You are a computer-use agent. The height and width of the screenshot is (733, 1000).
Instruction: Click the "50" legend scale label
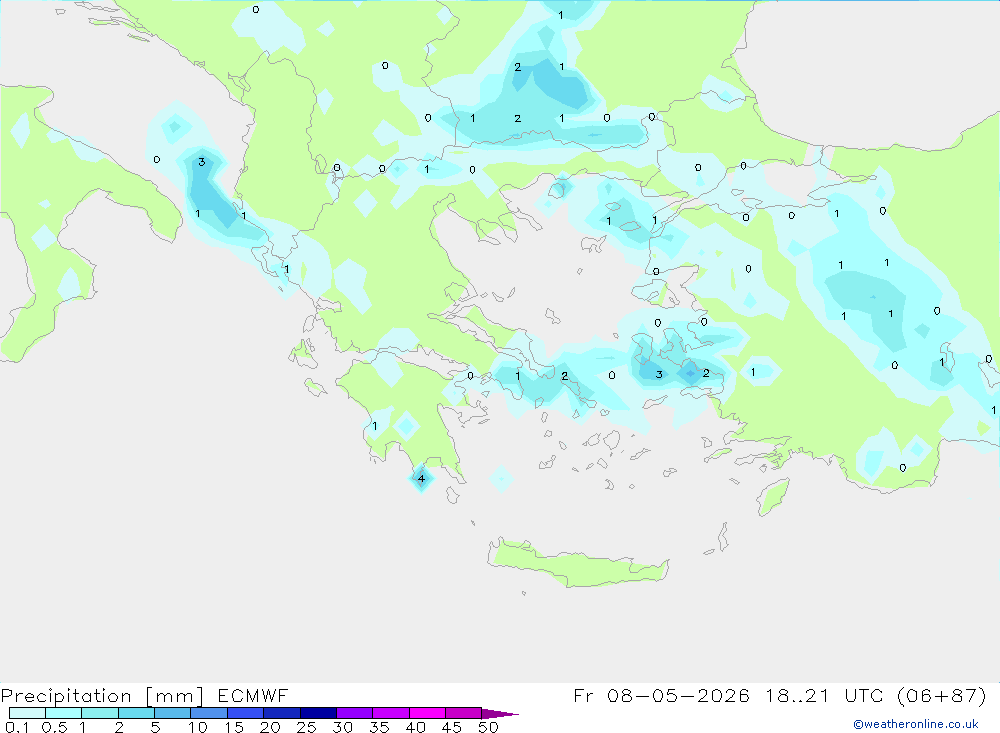point(488,727)
